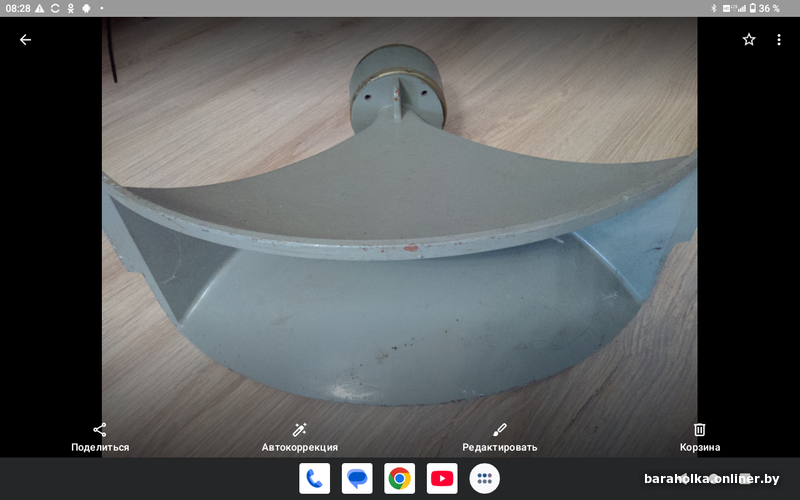Tap the Поделиться share button
This screenshot has width=800, height=500.
[100, 438]
